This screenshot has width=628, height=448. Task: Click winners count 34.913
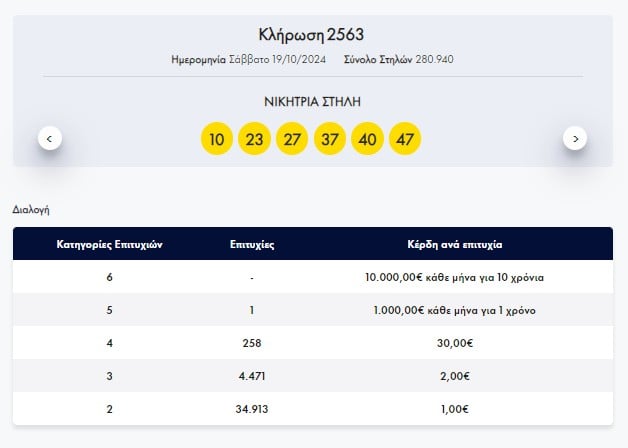[252, 409]
